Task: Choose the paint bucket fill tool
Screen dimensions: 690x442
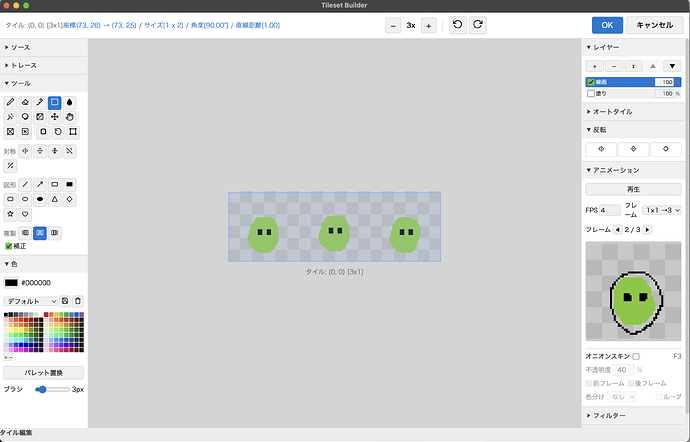Action: [x=70, y=103]
